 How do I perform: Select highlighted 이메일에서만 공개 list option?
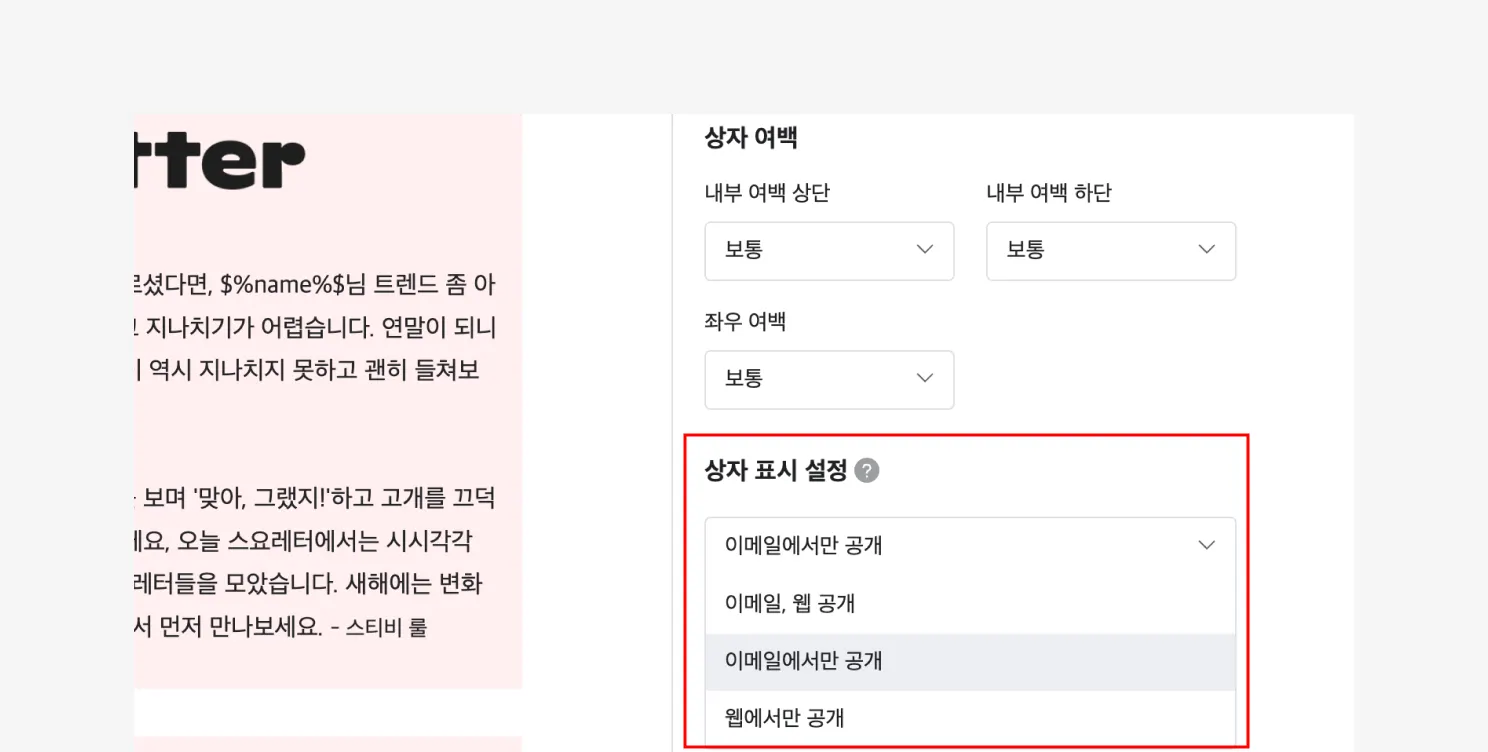point(804,661)
